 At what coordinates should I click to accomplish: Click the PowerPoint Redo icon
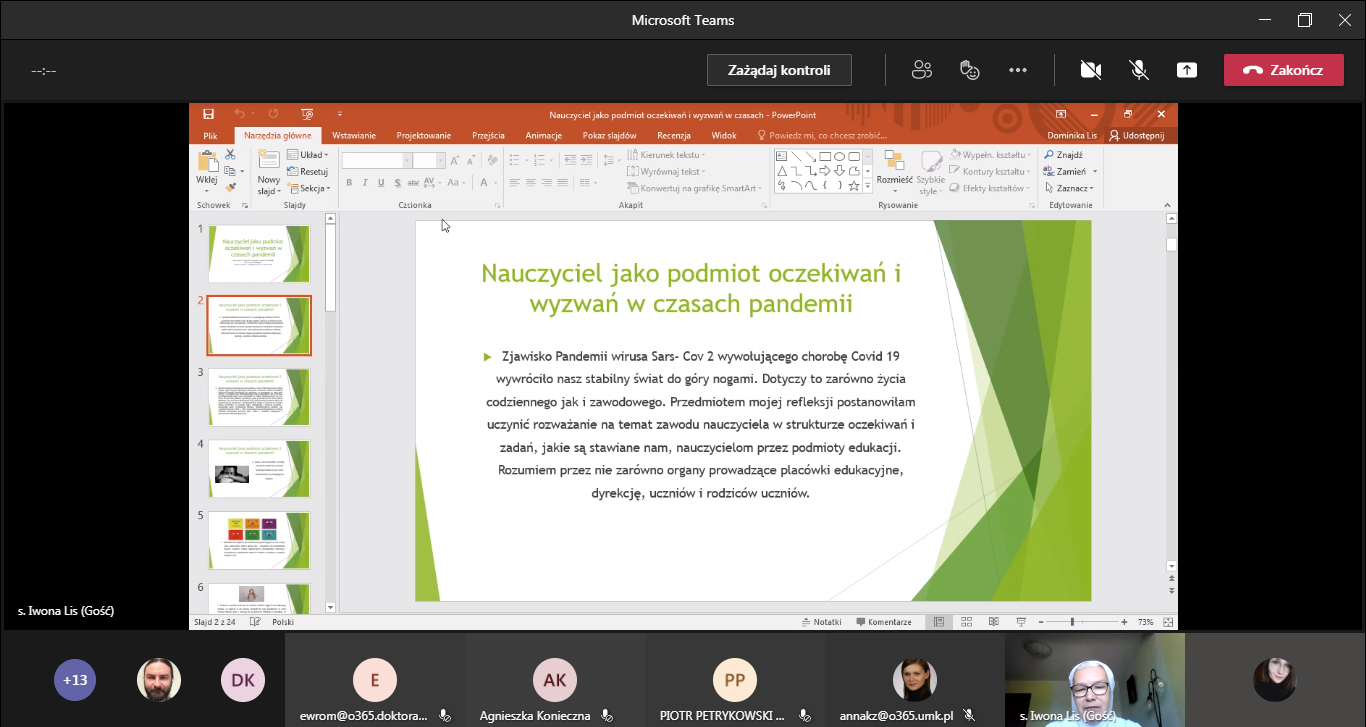[x=273, y=114]
